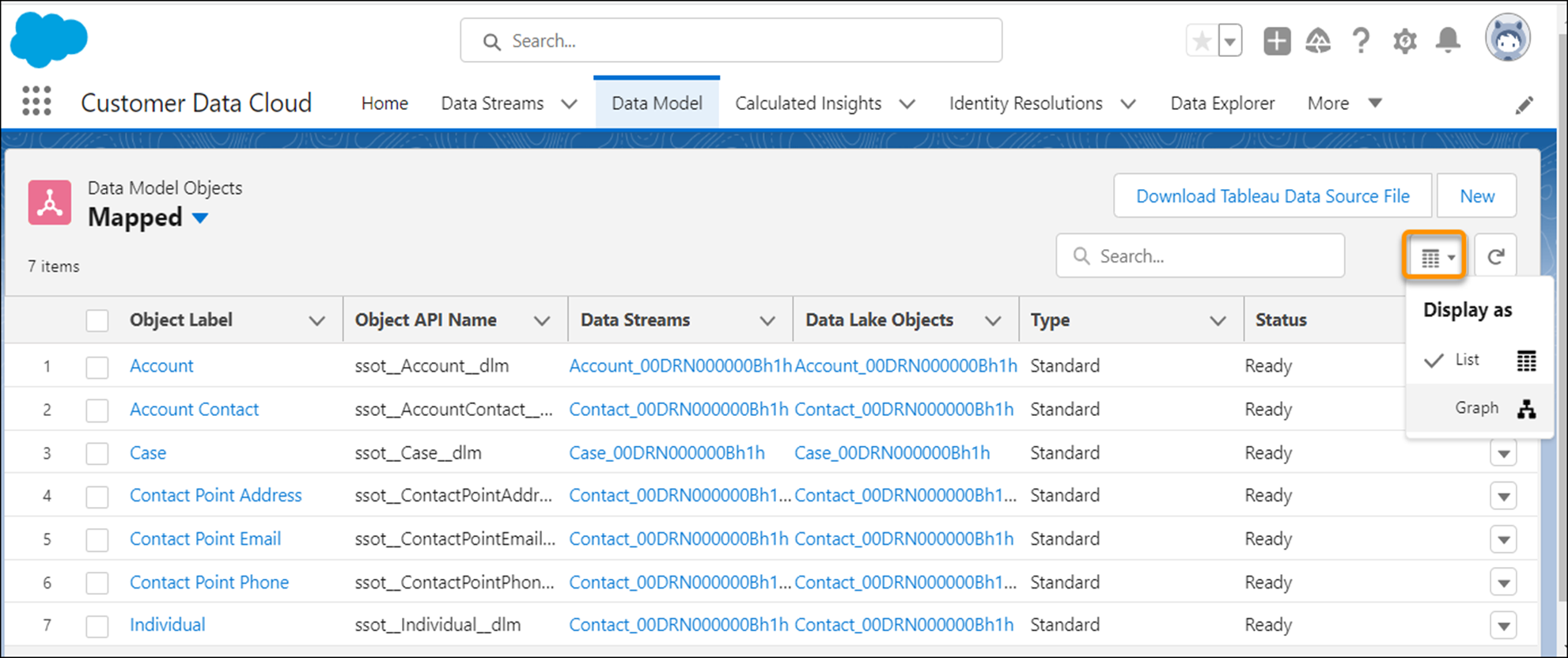This screenshot has height=658, width=1568.
Task: Refresh the Data Model Objects list
Action: (x=1495, y=256)
